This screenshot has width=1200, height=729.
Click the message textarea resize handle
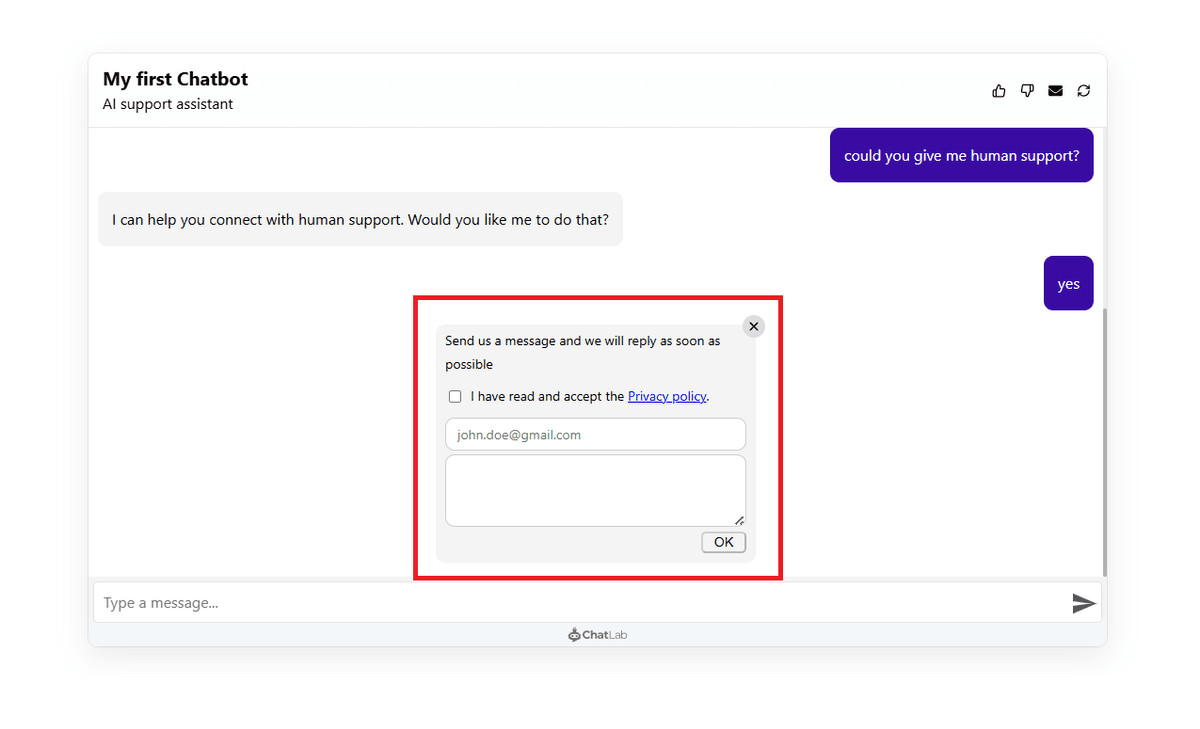(739, 520)
